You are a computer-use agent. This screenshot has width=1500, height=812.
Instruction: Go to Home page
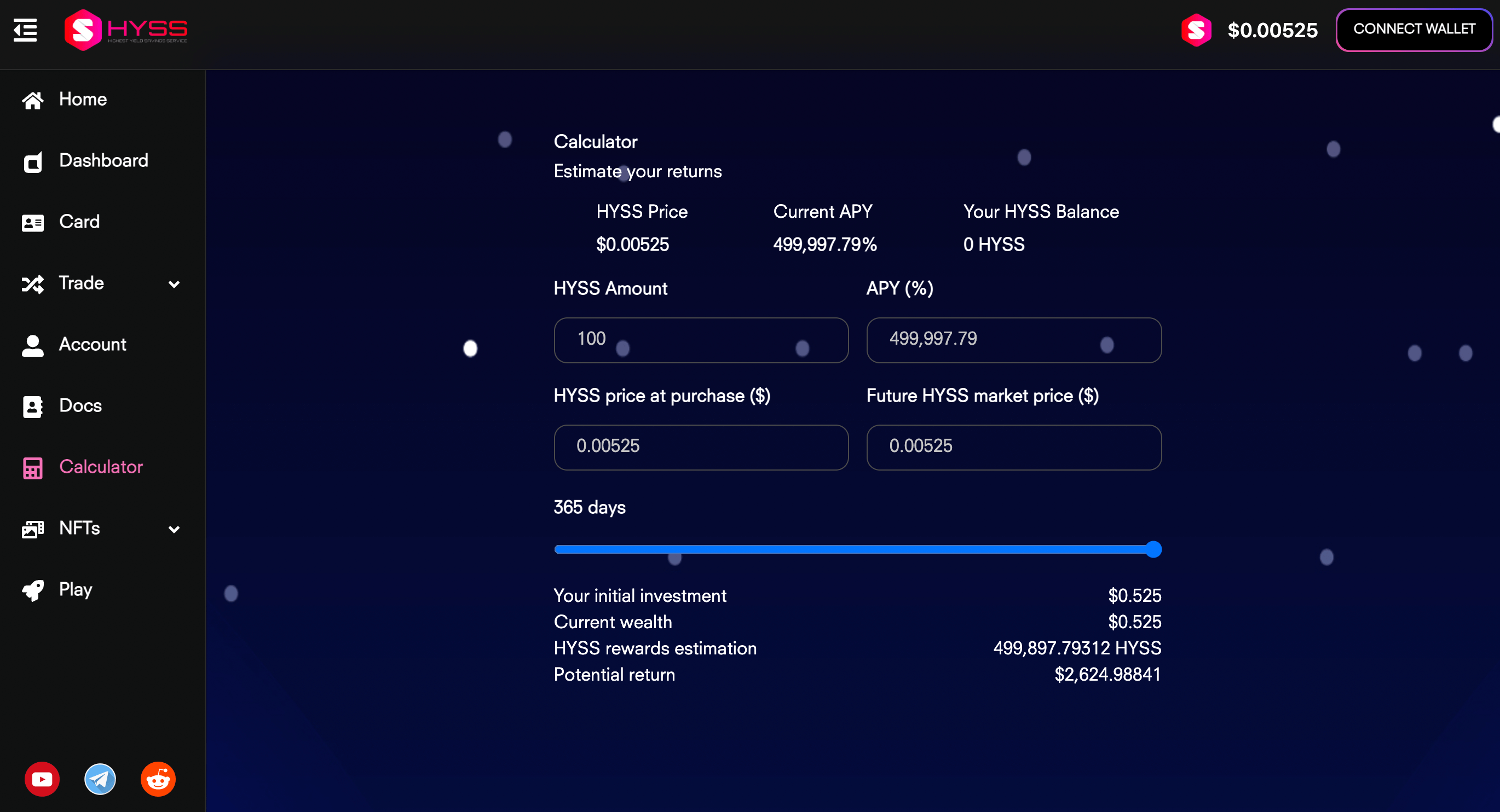coord(83,100)
